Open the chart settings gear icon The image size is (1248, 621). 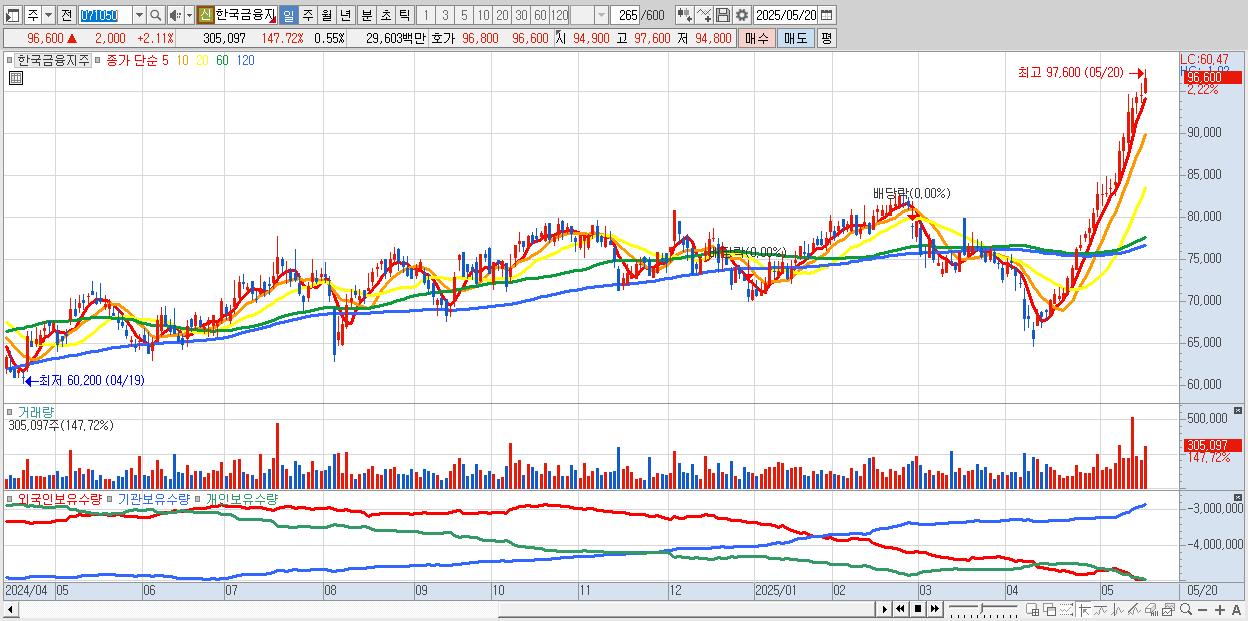pos(741,15)
